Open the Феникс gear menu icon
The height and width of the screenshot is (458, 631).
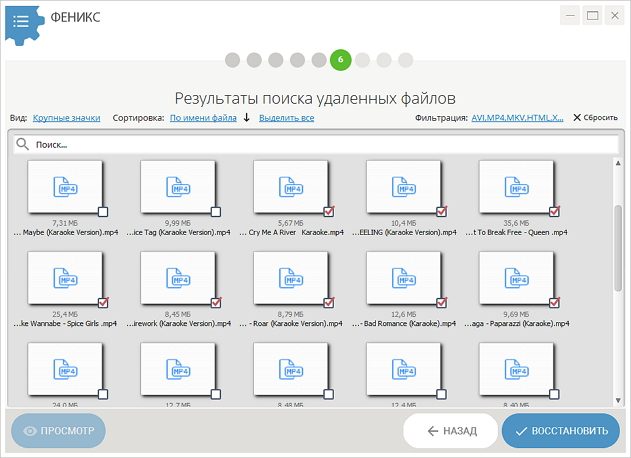coord(23,24)
